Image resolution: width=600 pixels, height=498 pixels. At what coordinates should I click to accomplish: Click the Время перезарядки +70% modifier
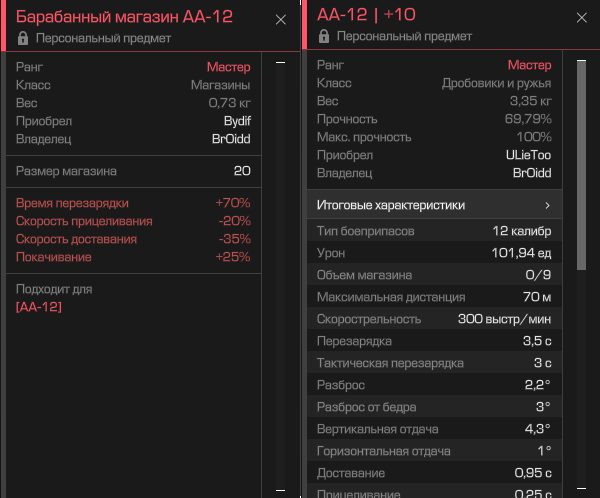coord(133,203)
